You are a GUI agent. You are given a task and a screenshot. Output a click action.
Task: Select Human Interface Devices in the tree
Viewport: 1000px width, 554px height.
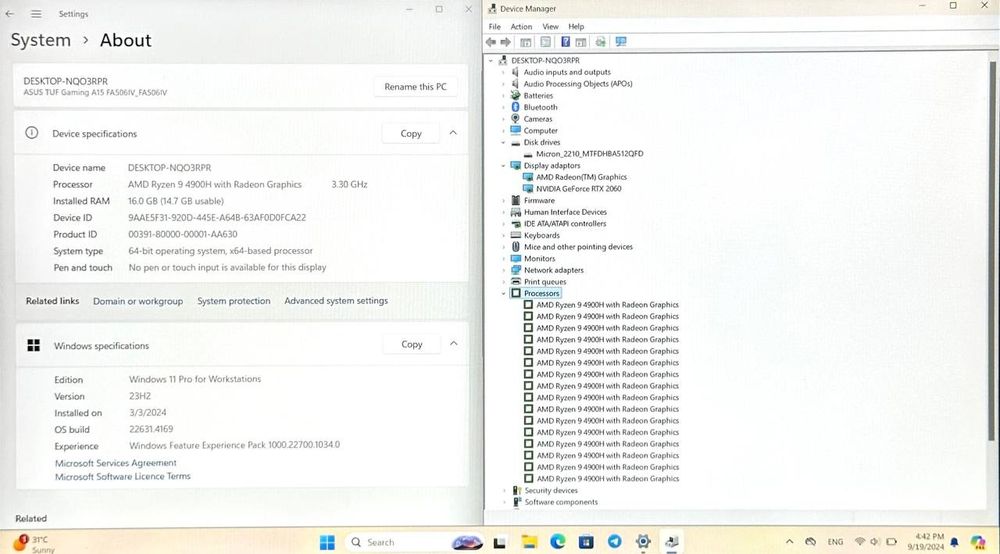tap(565, 212)
